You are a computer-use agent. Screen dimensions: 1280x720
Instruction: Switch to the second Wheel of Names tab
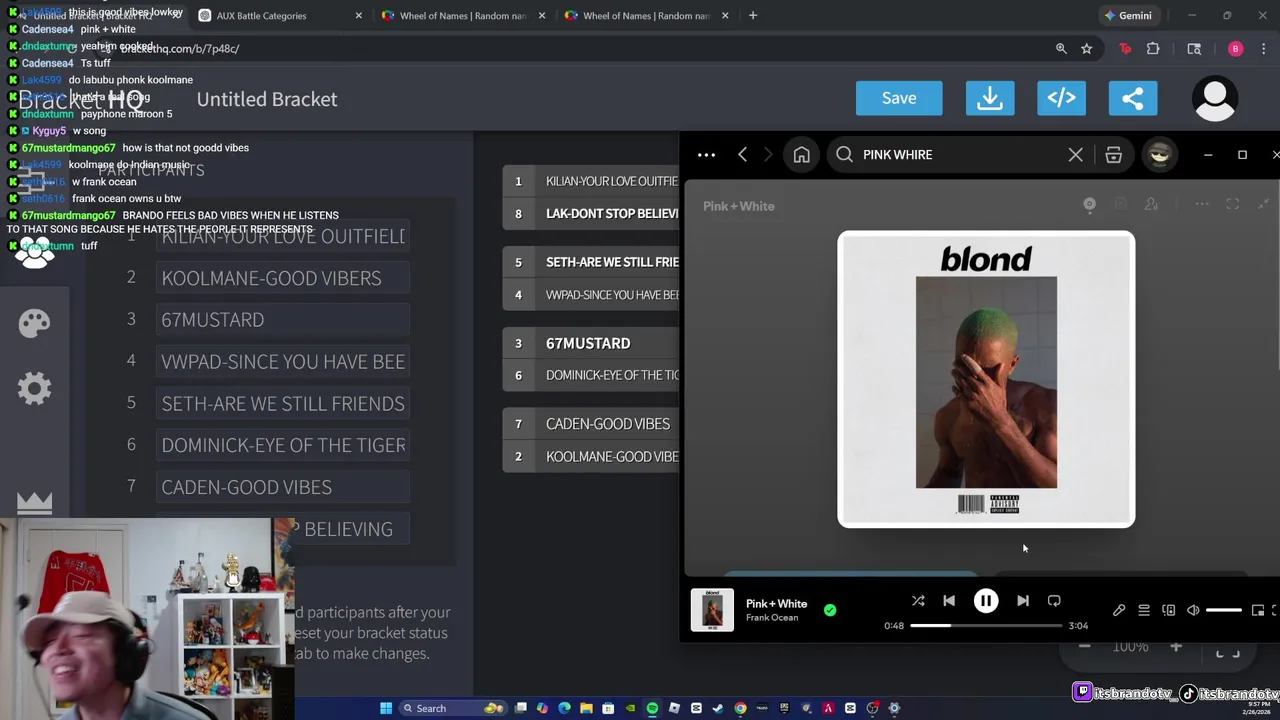pyautogui.click(x=646, y=16)
